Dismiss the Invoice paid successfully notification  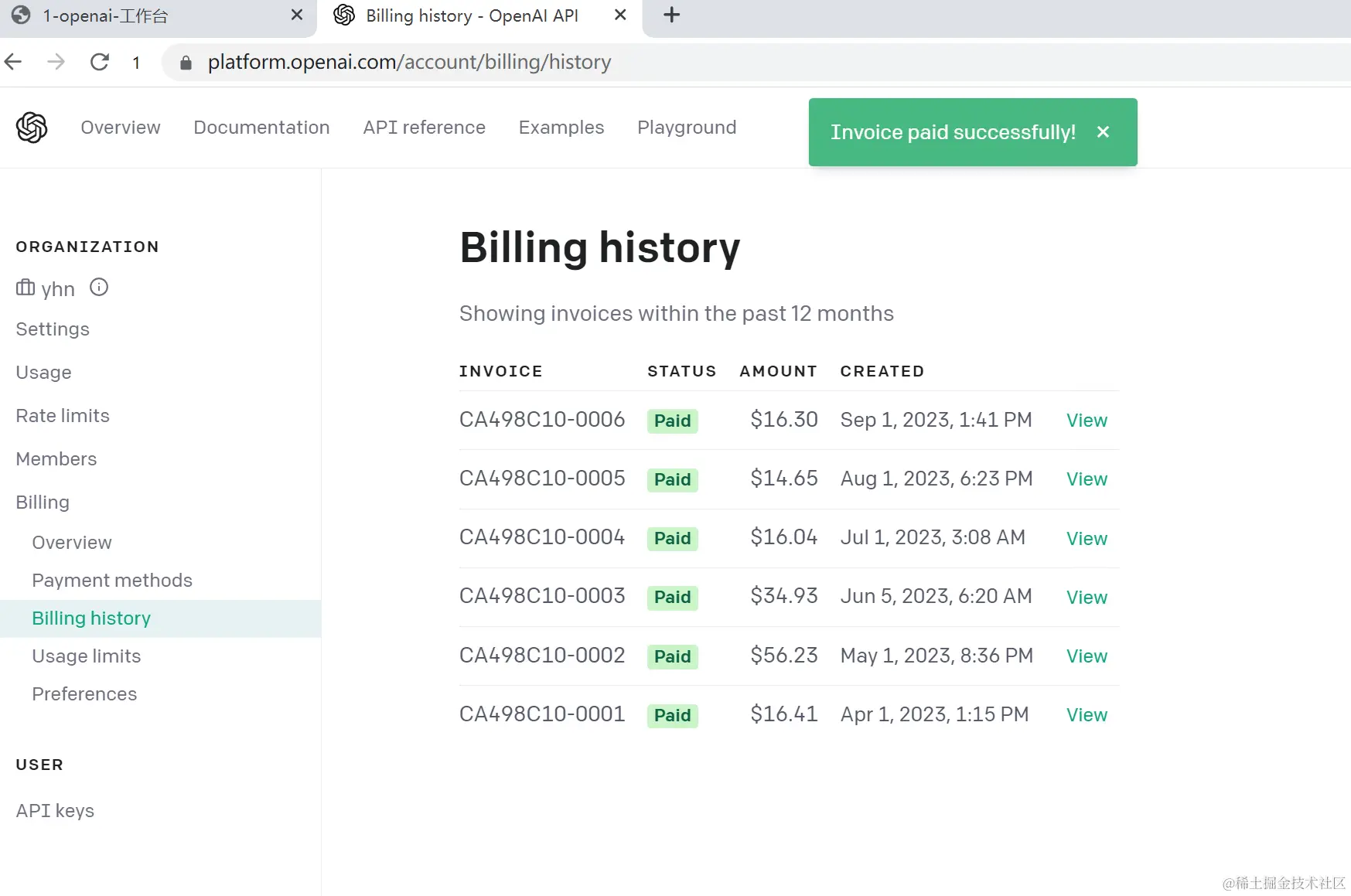point(1104,132)
